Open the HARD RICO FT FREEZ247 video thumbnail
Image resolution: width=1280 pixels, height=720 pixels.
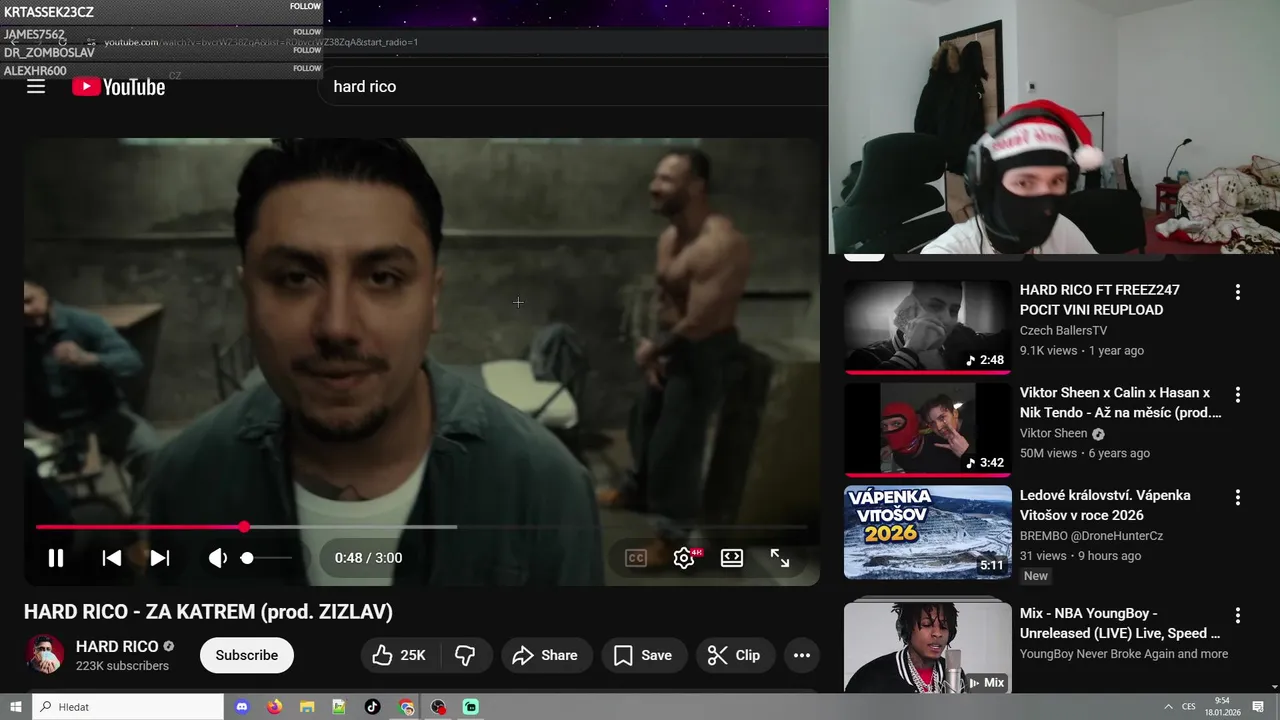pos(928,327)
